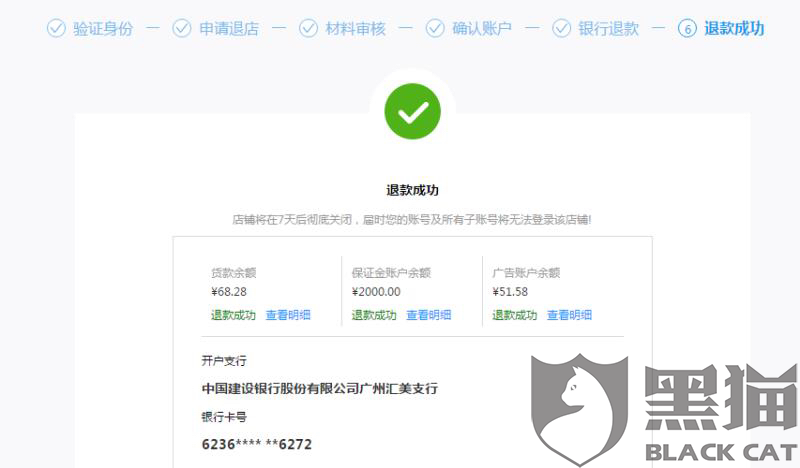Screen dimensions: 800x468
Task: Select the 退款成功 final step label
Action: [734, 29]
